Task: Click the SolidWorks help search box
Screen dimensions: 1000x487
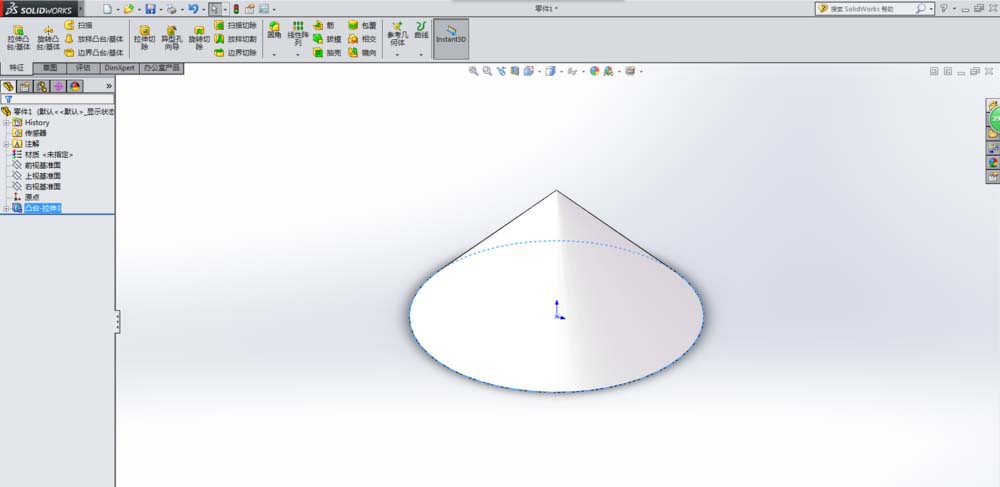Action: pos(873,9)
